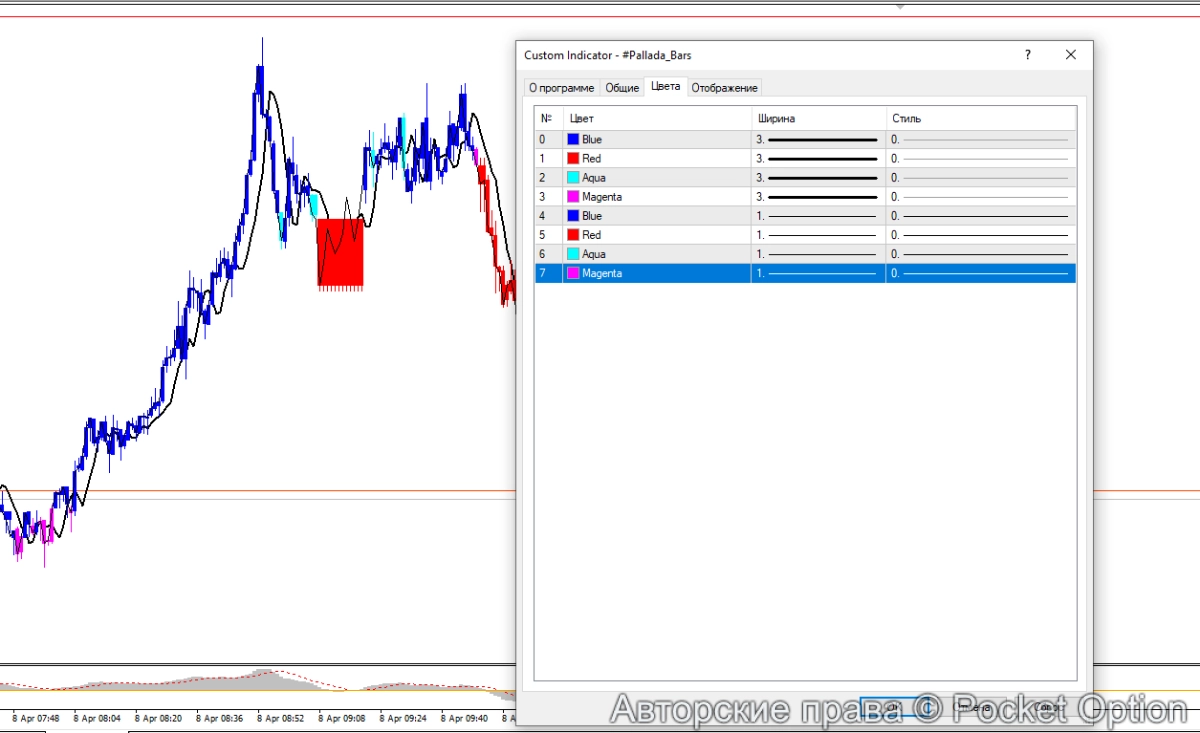Choose the Magenta color swatch in row 3

574,197
